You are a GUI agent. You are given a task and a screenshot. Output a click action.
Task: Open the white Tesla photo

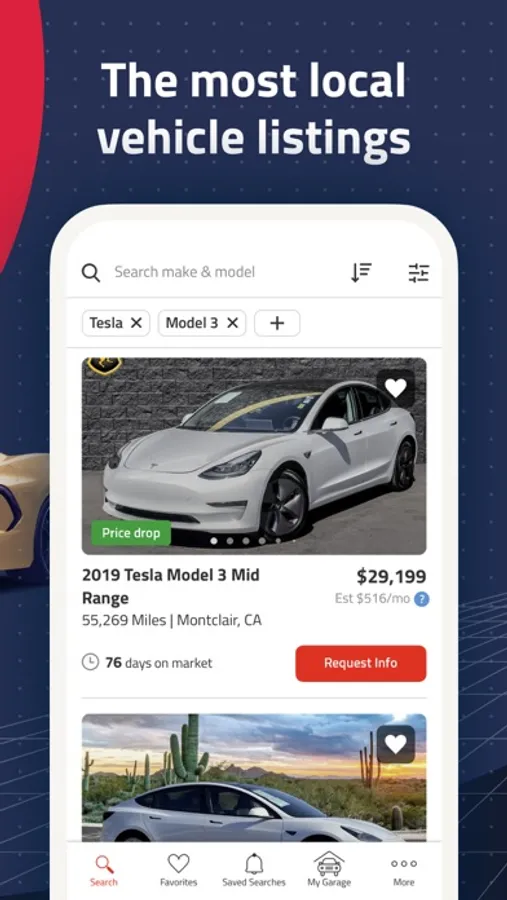tap(254, 456)
